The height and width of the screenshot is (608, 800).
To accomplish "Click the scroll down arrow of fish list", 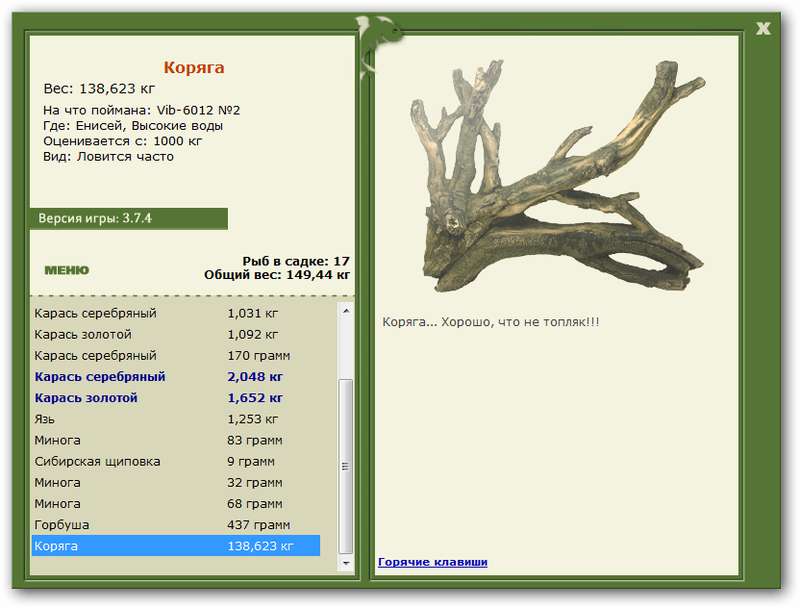I will (x=346, y=563).
